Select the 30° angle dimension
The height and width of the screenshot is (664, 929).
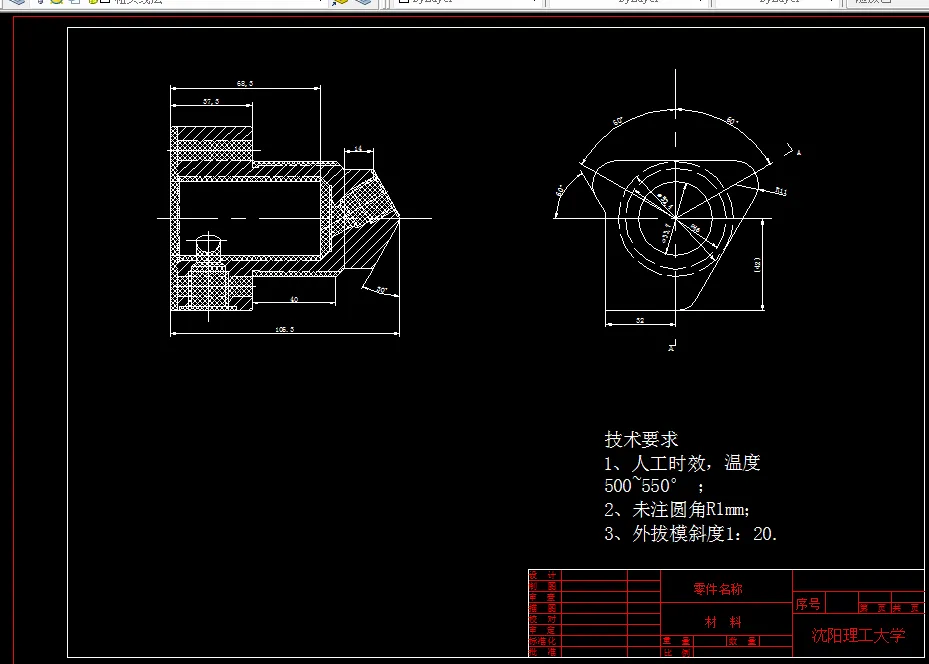coord(382,290)
